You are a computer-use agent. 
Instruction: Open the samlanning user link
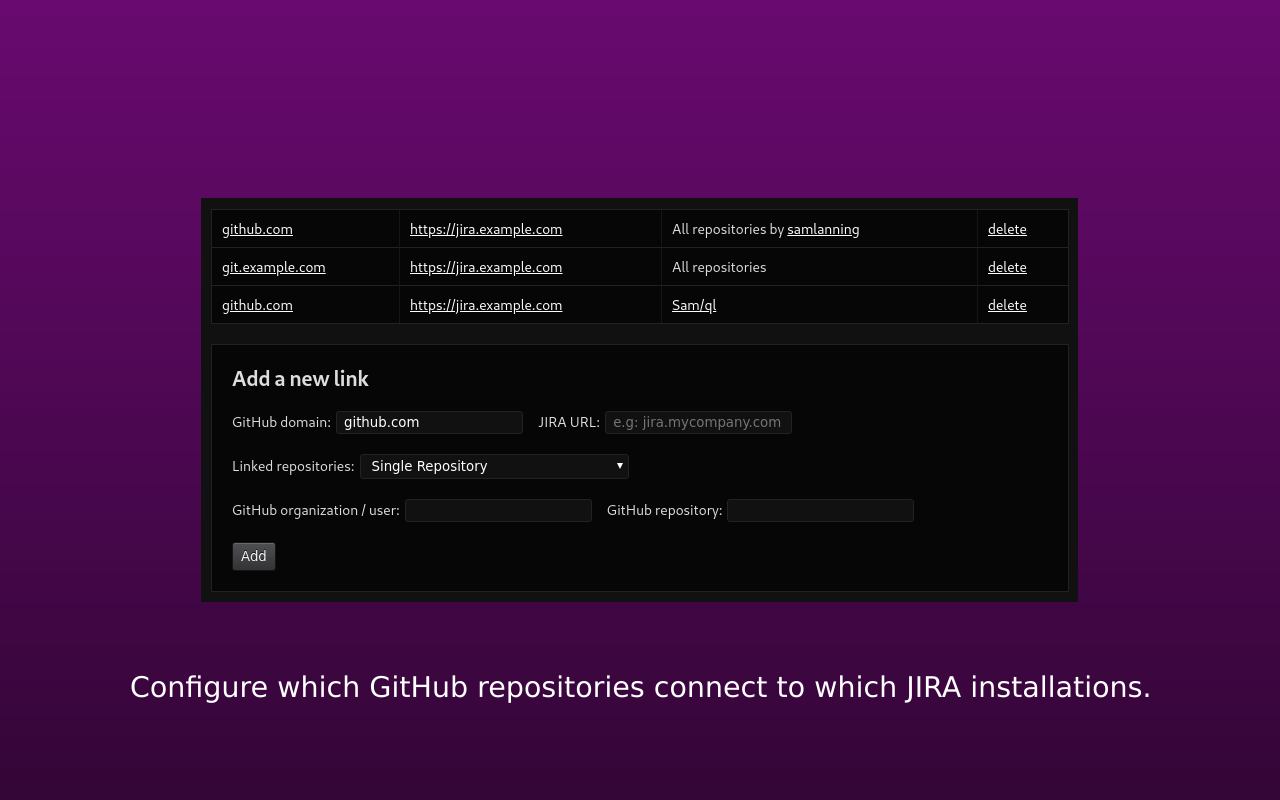tap(823, 229)
